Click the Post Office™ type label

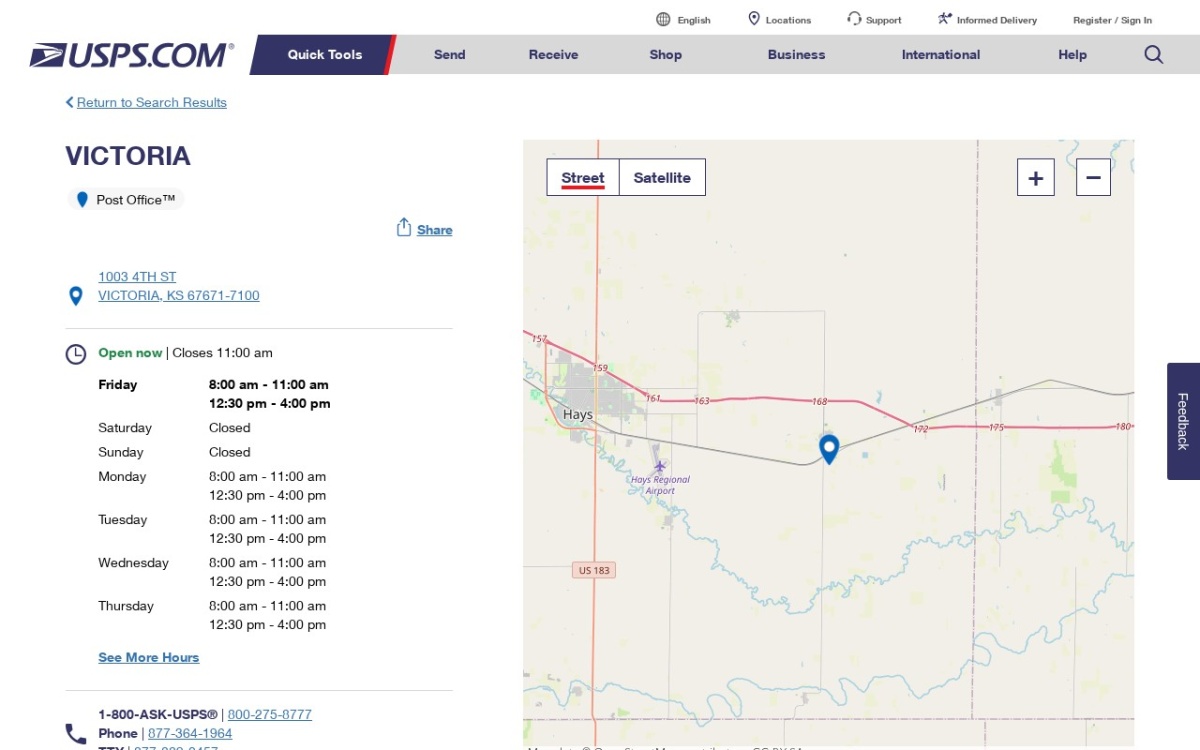coord(136,200)
